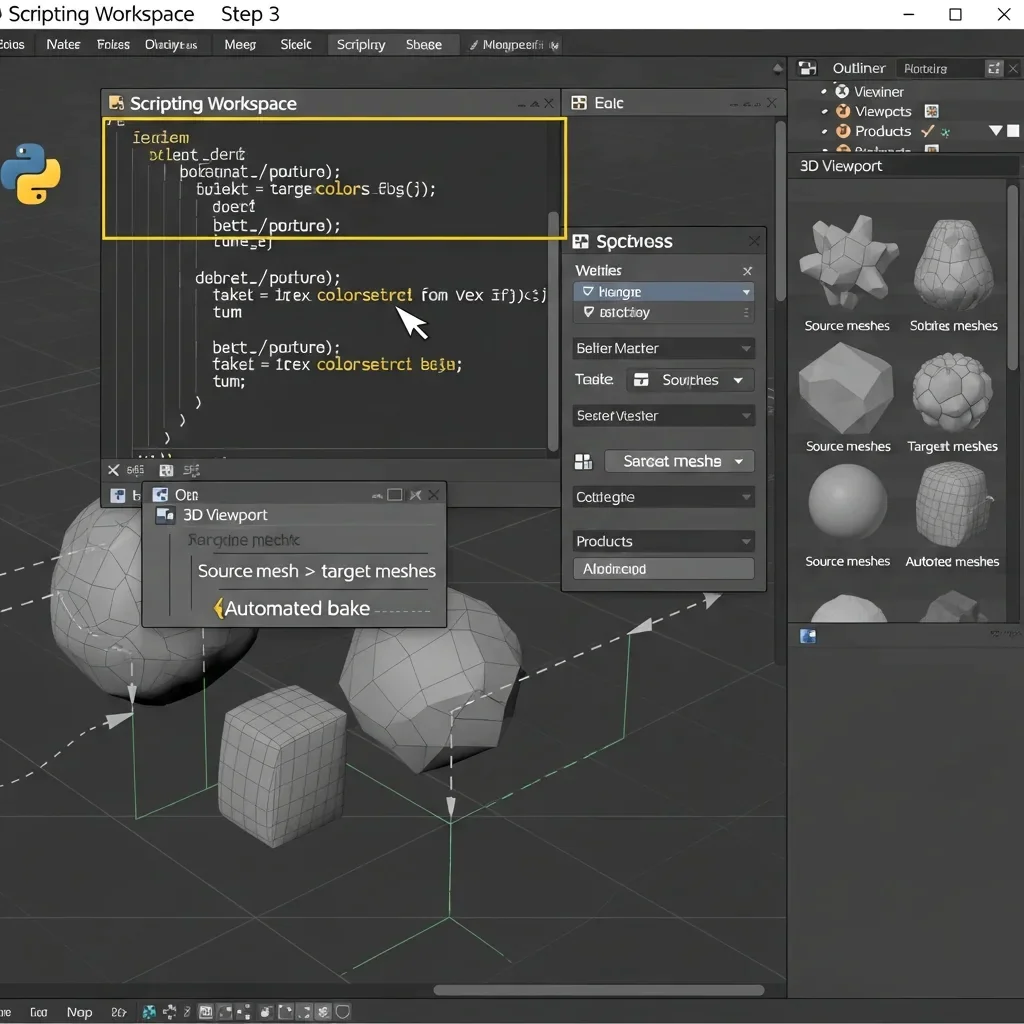Toggle the Viewpcts row restriction icon
Screen dimensions: 1024x1024
(931, 112)
